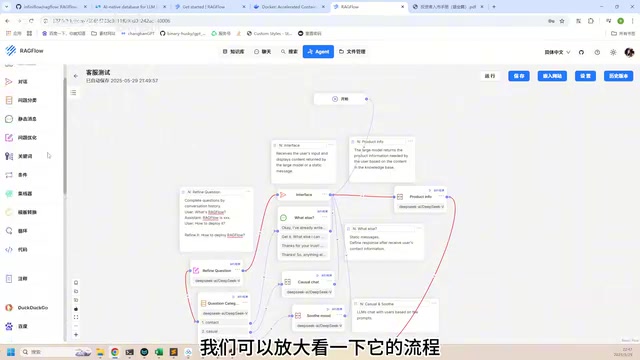Open Chrome from the taskbar

[115, 352]
